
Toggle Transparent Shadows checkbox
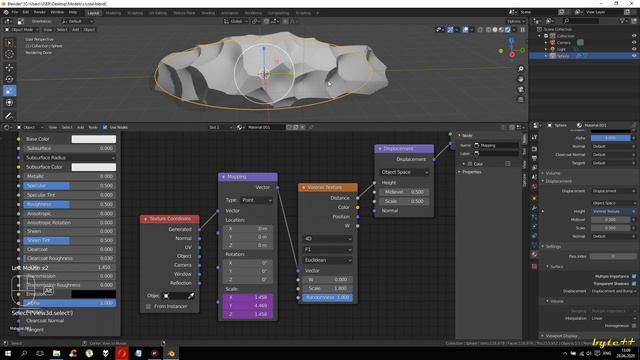point(634,283)
